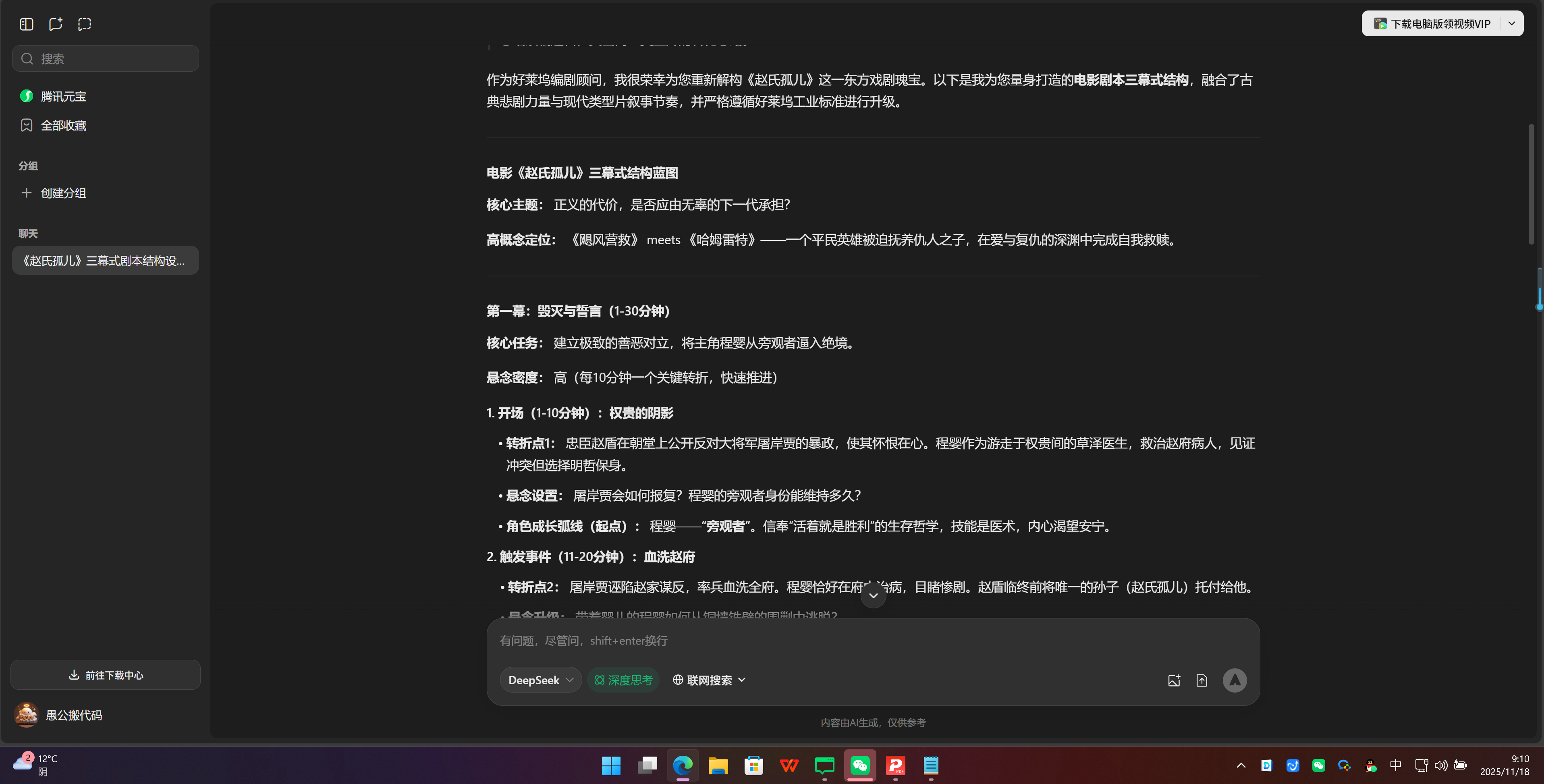This screenshot has height=784, width=1544.
Task: Toggle 深度思考 deep thinking mode
Action: pos(623,680)
